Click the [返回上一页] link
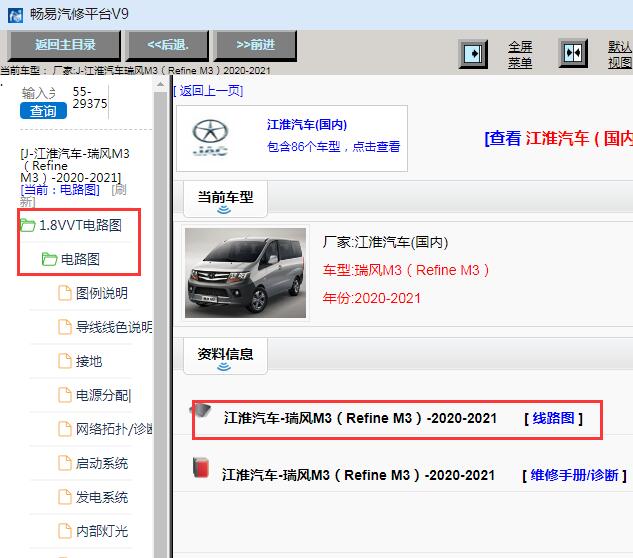633x558 pixels. (208, 91)
